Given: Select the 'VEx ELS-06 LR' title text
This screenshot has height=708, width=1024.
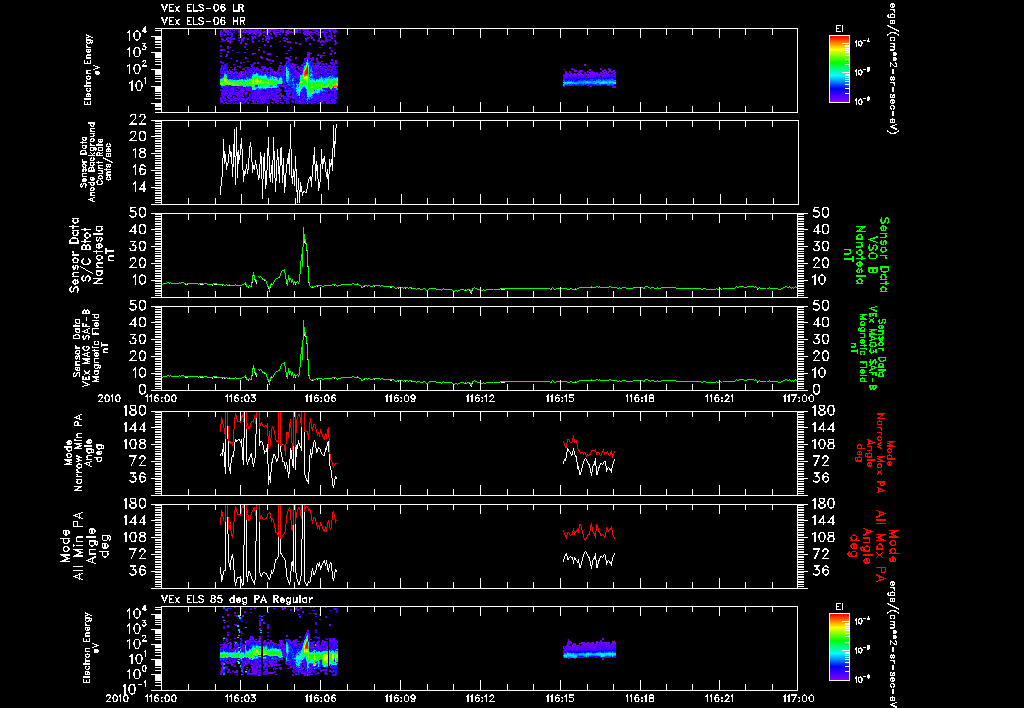Looking at the screenshot, I should pyautogui.click(x=203, y=8).
